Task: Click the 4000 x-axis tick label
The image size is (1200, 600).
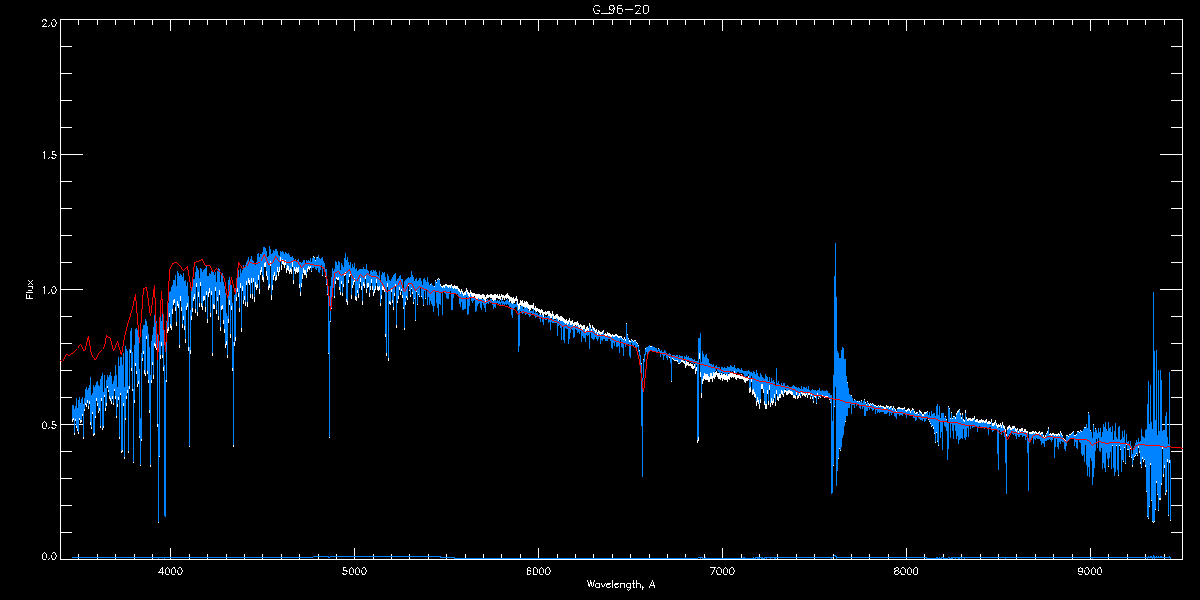Action: coord(170,571)
